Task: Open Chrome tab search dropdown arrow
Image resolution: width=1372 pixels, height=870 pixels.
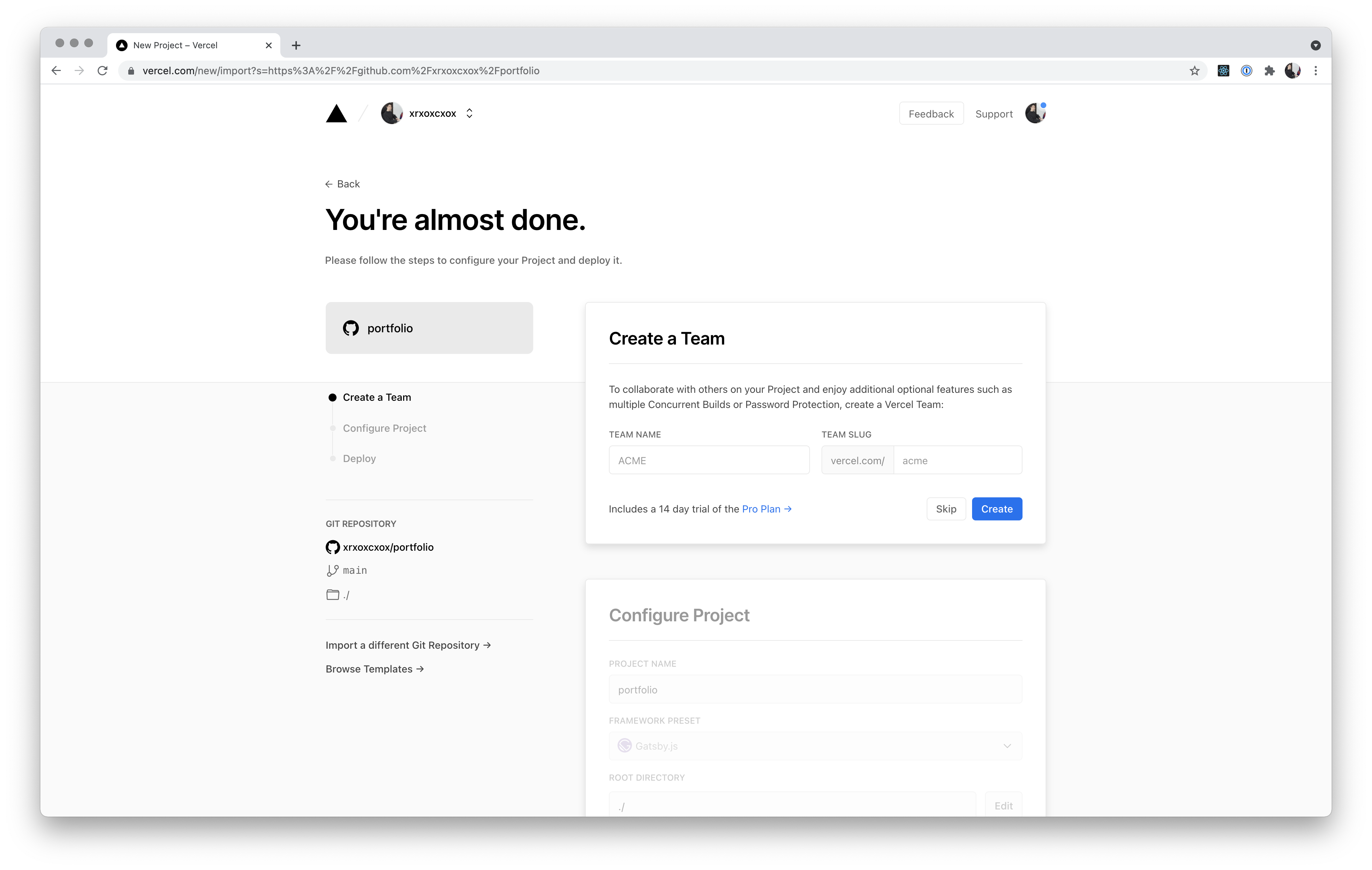Action: pos(1315,46)
